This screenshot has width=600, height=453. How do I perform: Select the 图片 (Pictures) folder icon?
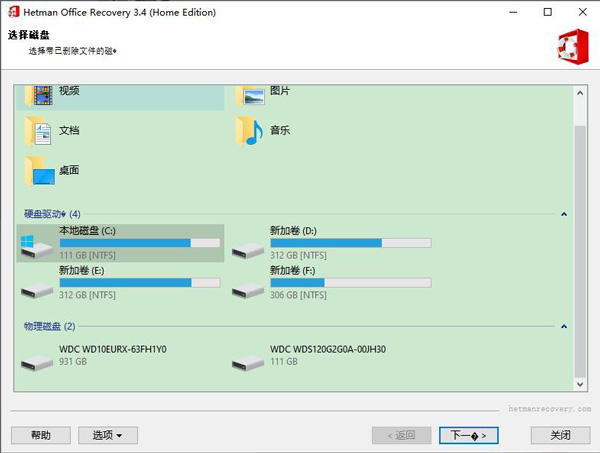pyautogui.click(x=250, y=96)
